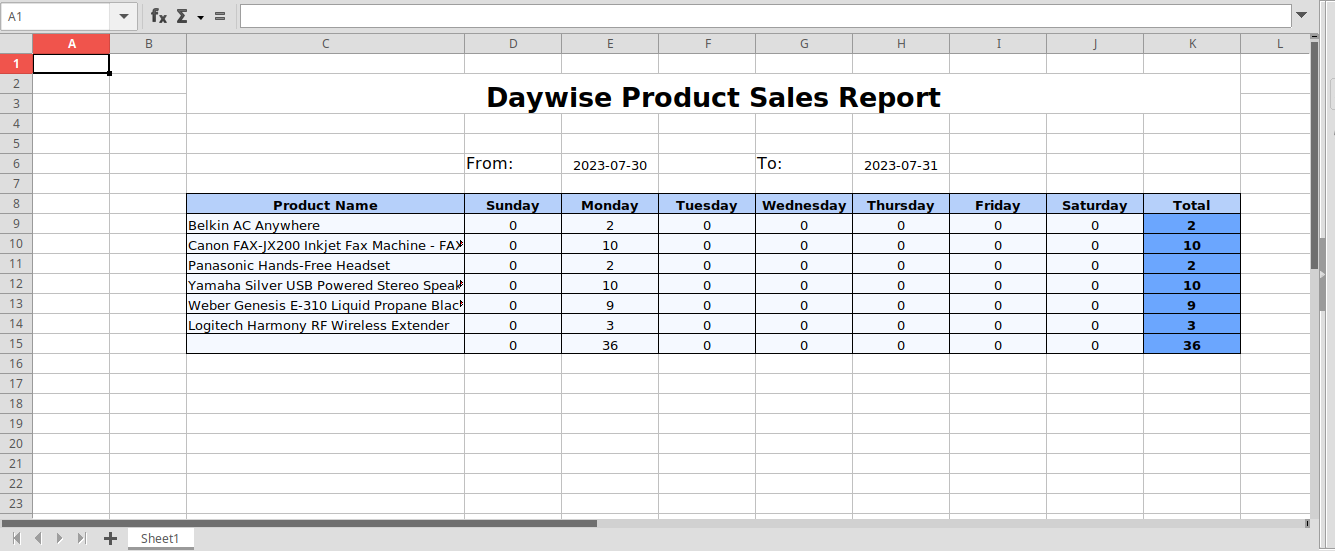Add a new sheet with the plus icon
This screenshot has height=551, width=1335.
(110, 538)
